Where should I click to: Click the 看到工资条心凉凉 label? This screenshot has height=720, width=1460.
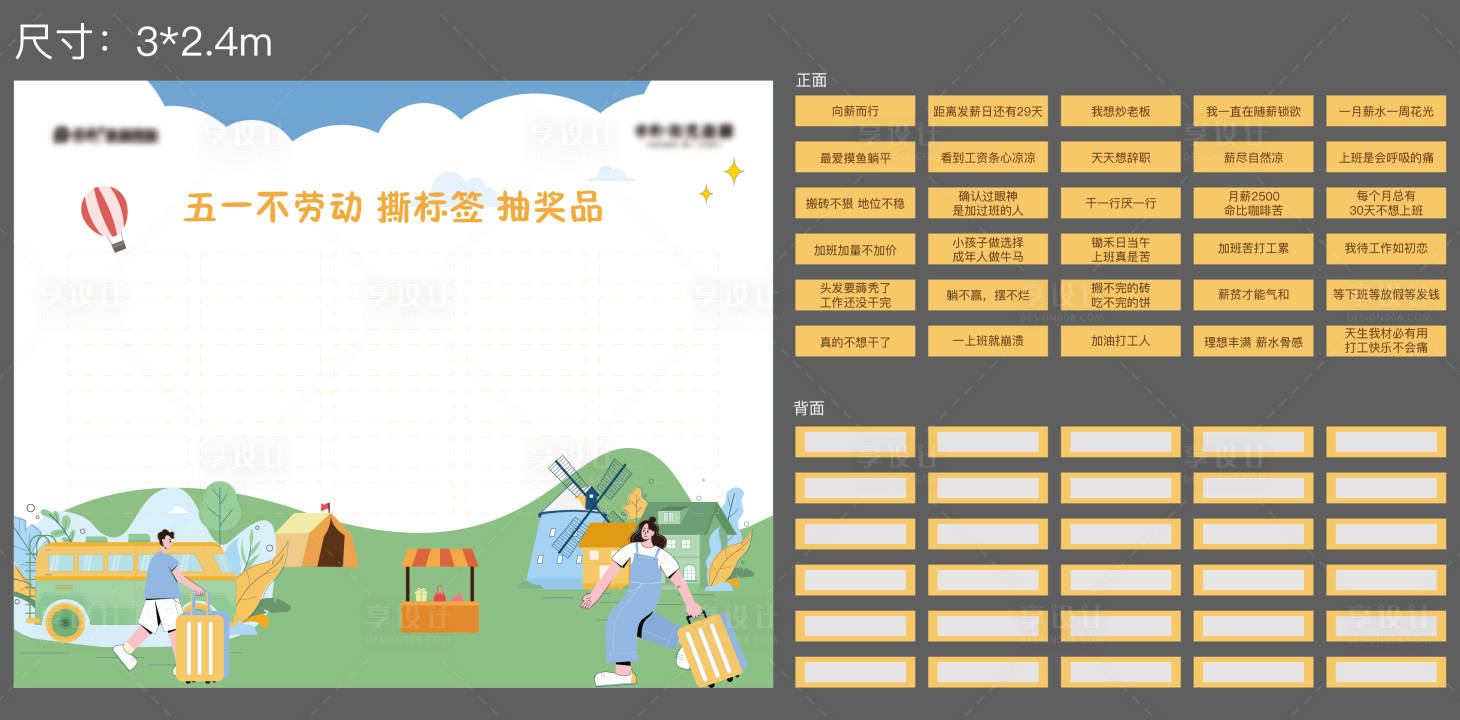tap(988, 157)
